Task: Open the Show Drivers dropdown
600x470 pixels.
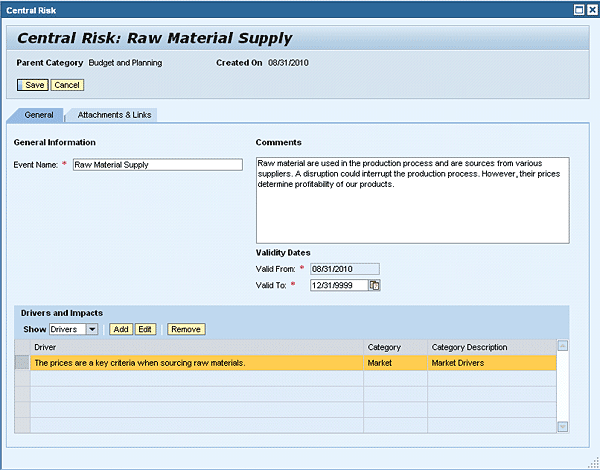Action: click(x=92, y=329)
